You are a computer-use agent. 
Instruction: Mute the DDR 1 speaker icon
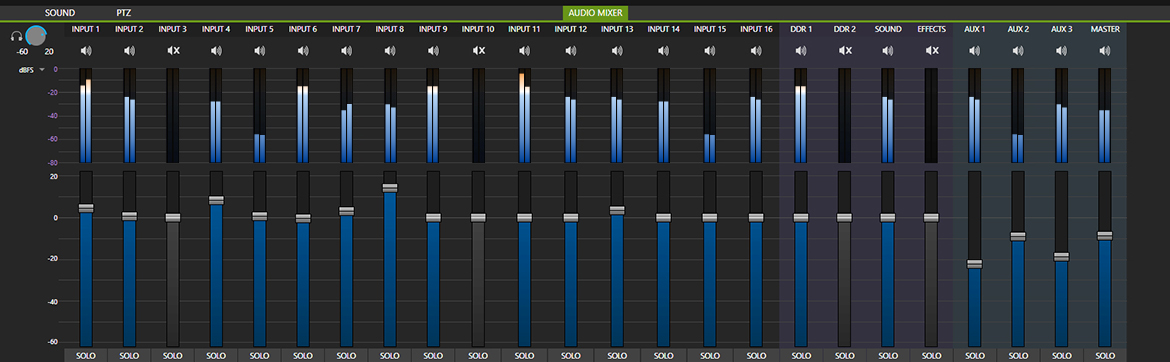pos(801,51)
